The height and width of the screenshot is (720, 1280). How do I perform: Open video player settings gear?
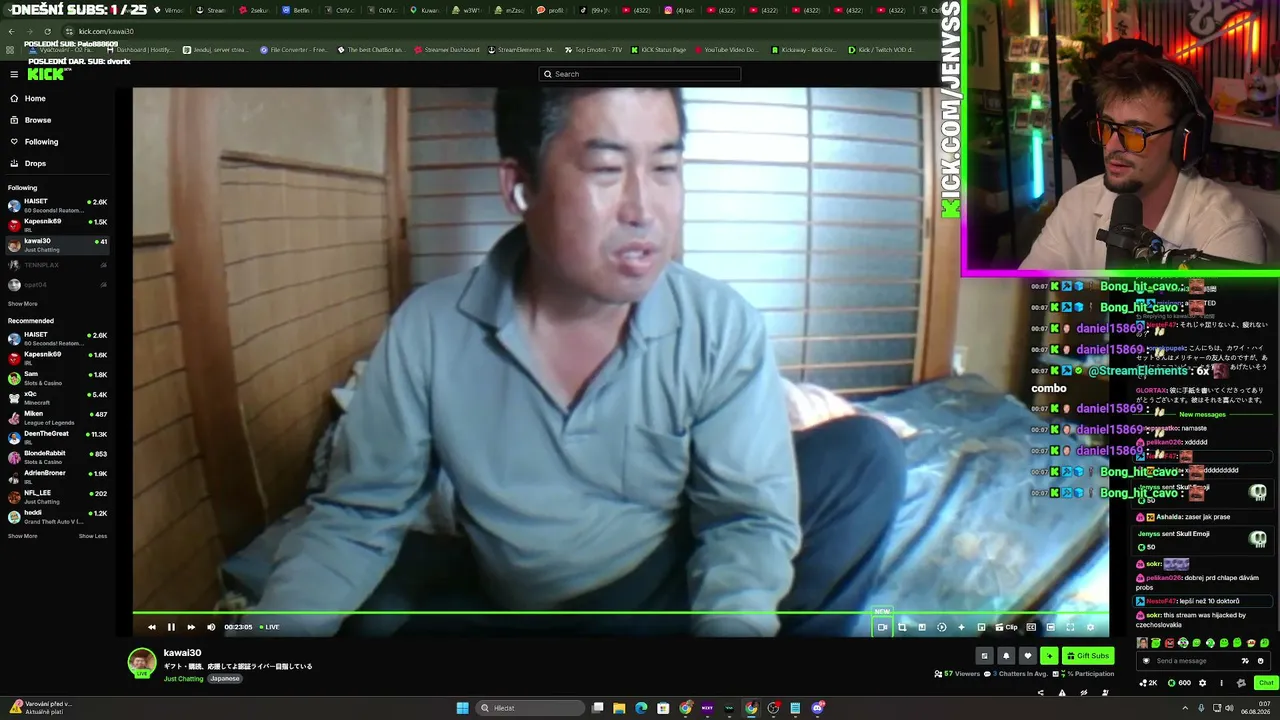click(1090, 627)
